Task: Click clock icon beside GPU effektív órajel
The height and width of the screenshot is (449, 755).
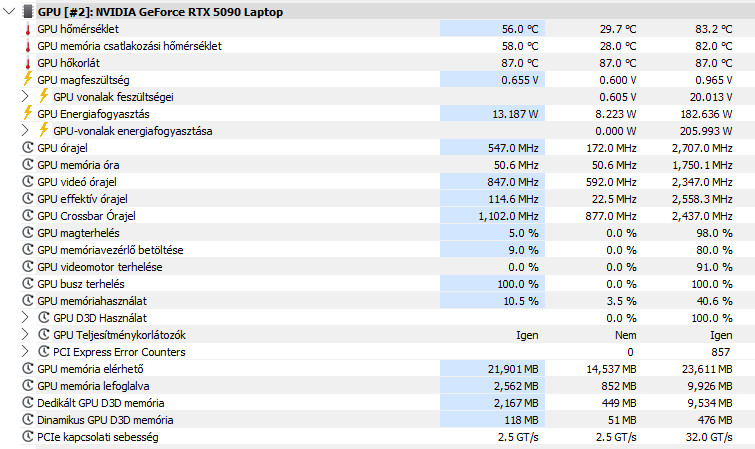Action: point(28,198)
